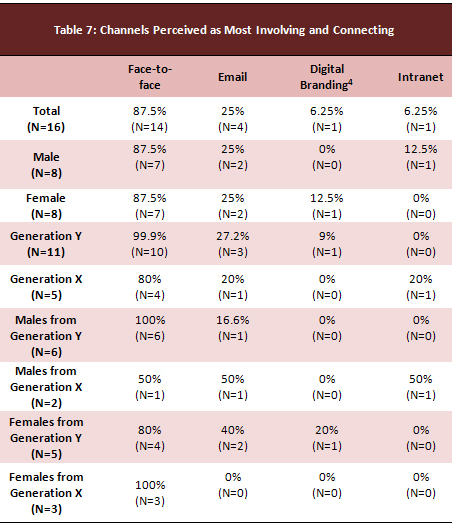Click Males from Generation X row label
The width and height of the screenshot is (452, 525).
(x=46, y=387)
